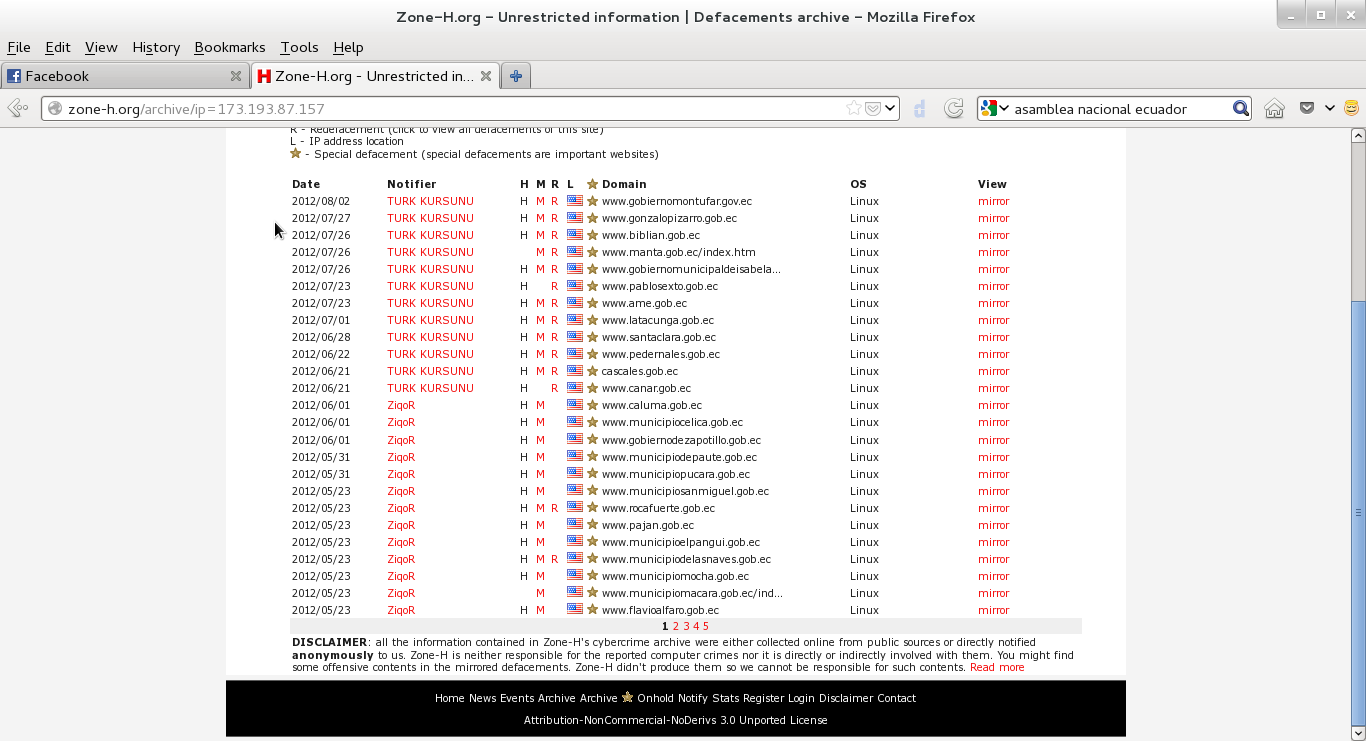The image size is (1366, 741).
Task: Open the Help menu
Action: click(x=348, y=47)
